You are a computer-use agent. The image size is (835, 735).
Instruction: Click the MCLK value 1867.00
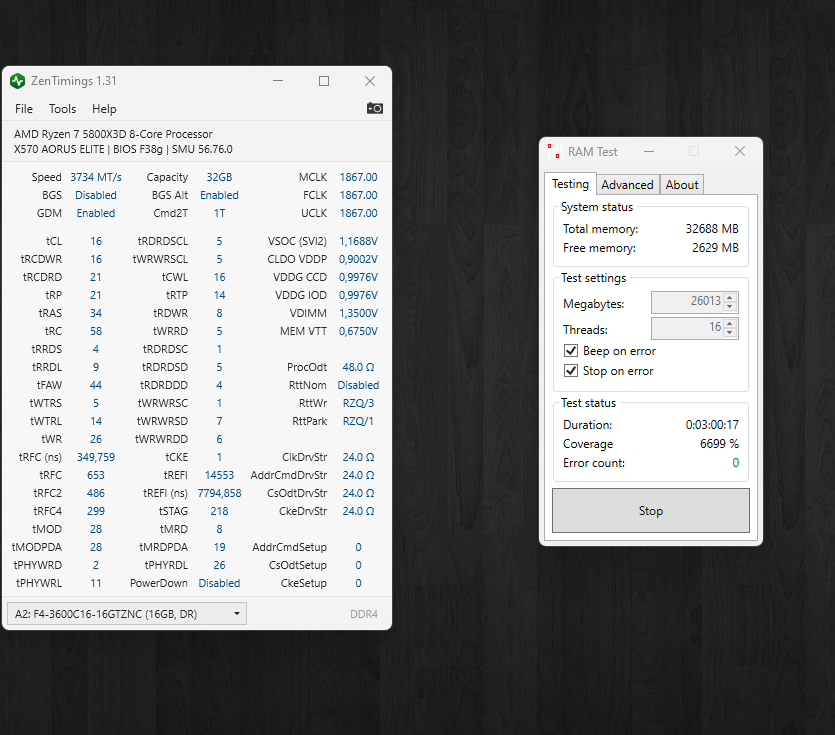pos(358,177)
